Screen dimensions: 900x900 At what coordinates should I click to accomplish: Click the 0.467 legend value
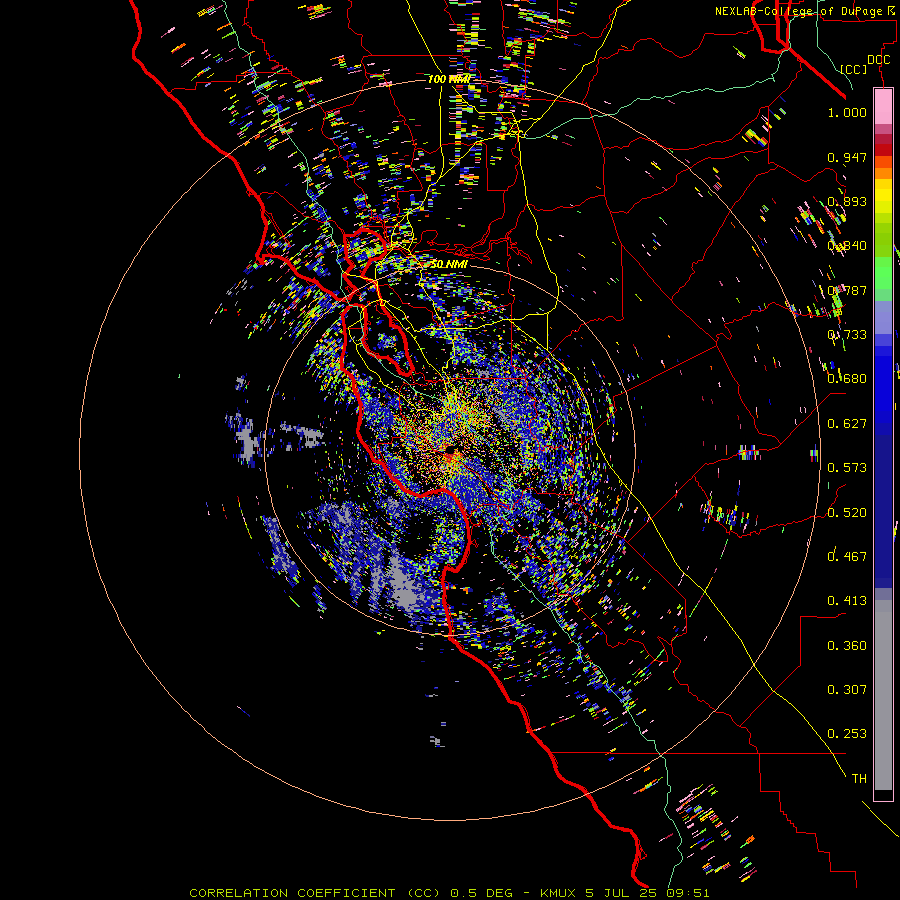[847, 556]
